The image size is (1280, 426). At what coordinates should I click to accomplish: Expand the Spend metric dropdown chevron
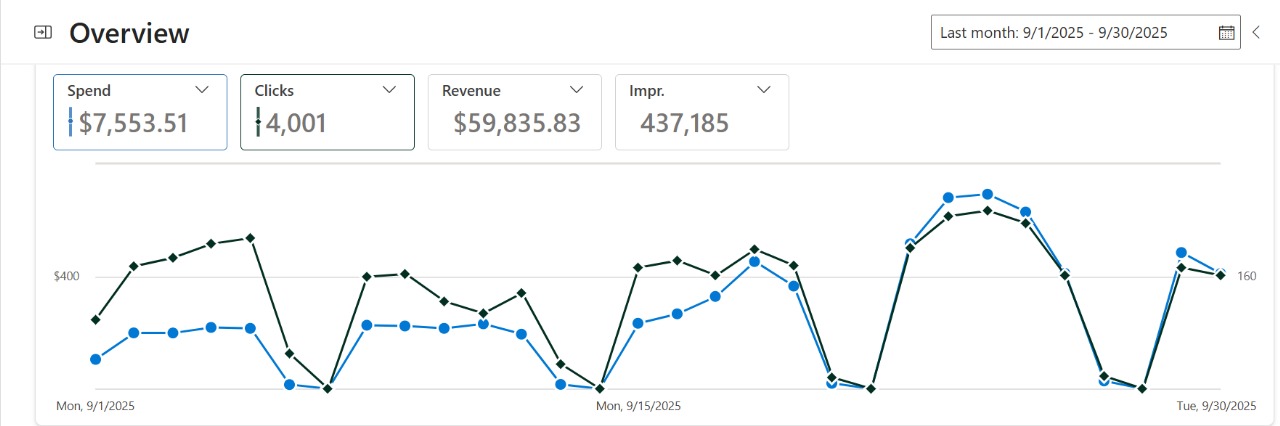pos(202,90)
